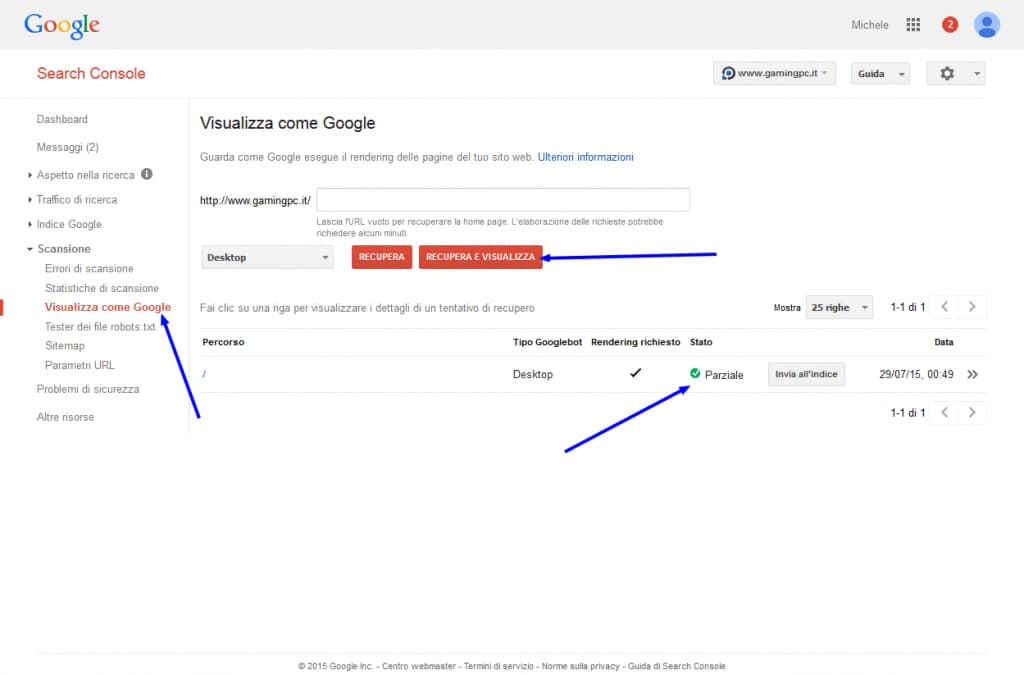This screenshot has height=675, width=1024.
Task: Click the Search Console title link
Action: pos(91,73)
